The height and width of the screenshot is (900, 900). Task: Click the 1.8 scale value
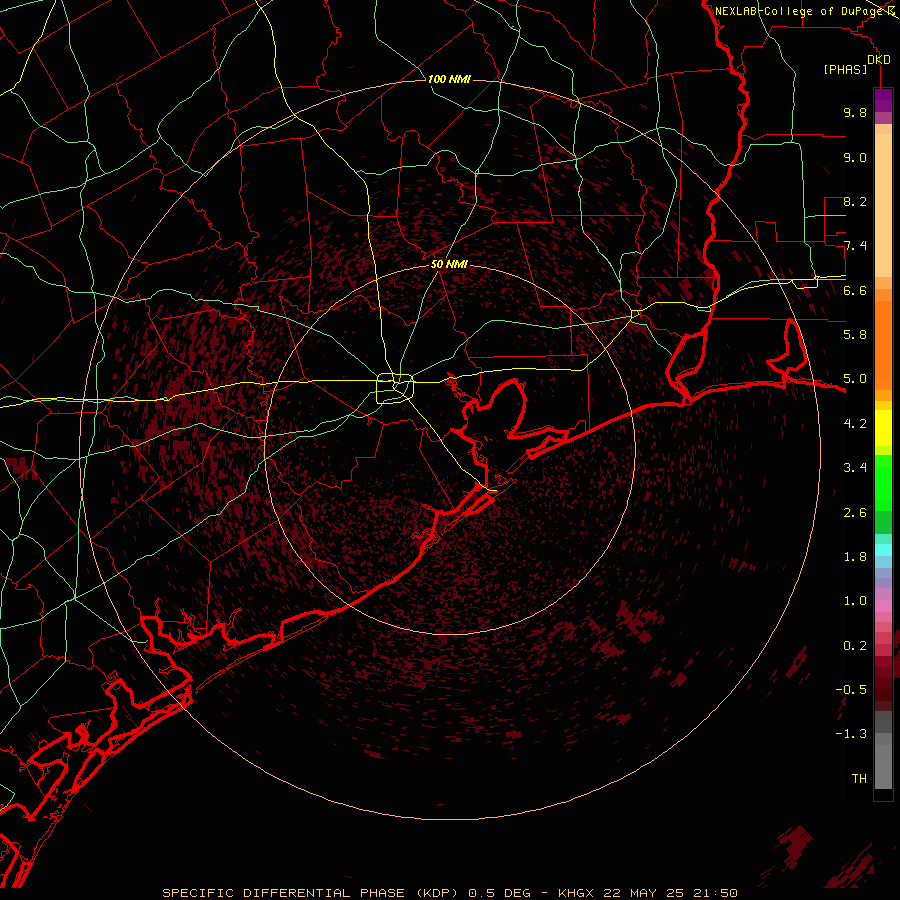click(x=855, y=557)
